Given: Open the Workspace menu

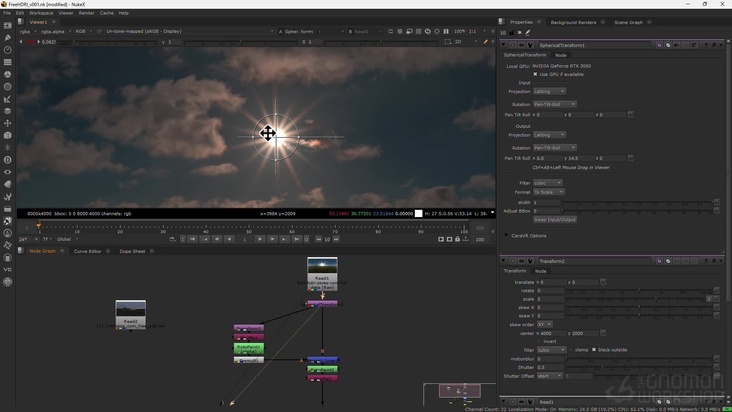Looking at the screenshot, I should [x=41, y=13].
